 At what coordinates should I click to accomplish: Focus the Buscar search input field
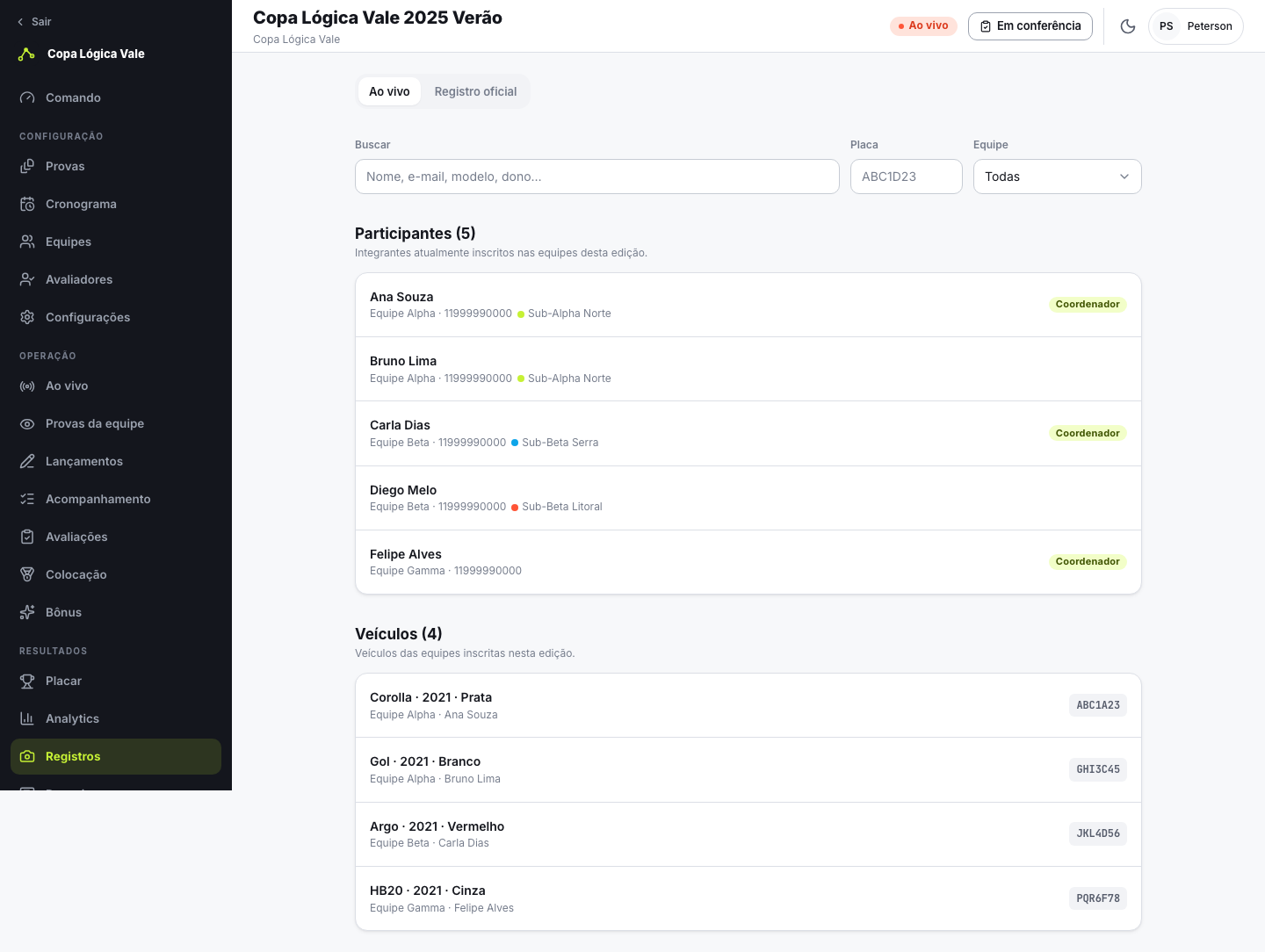(x=597, y=177)
